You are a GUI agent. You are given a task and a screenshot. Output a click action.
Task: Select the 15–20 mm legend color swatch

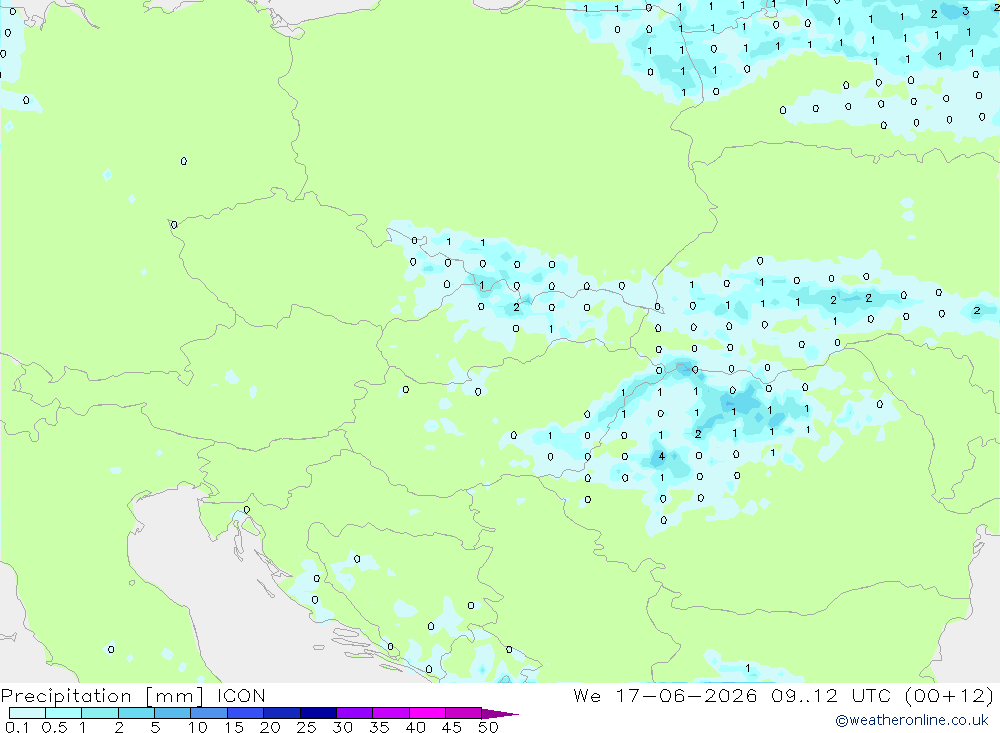tap(246, 713)
